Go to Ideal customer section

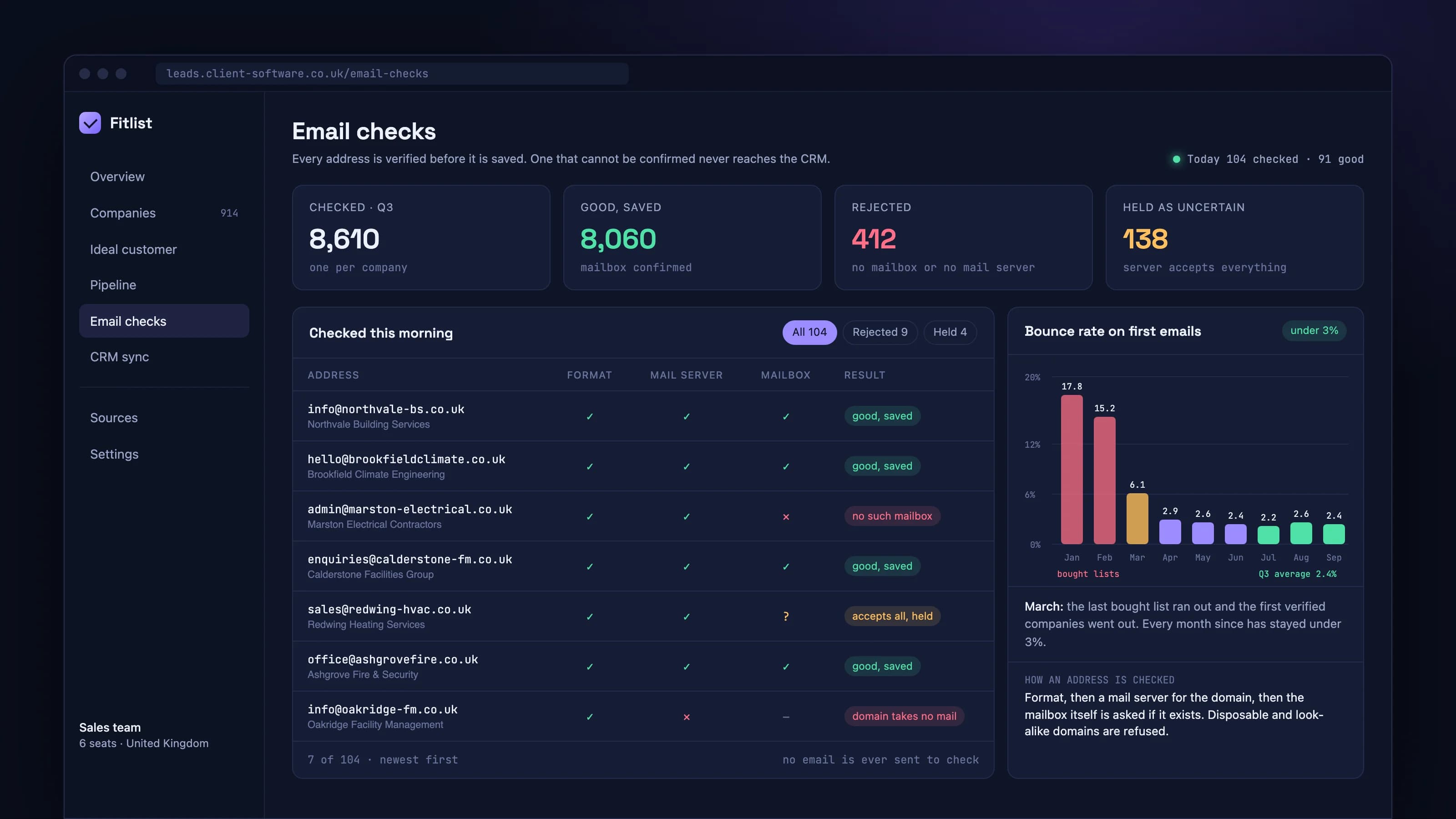point(164,249)
